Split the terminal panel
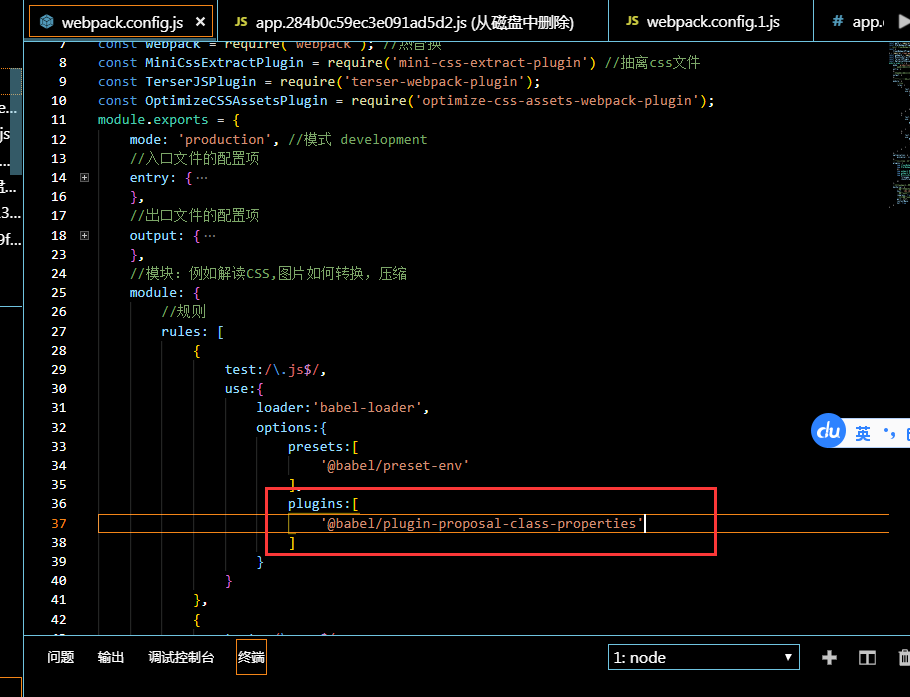The height and width of the screenshot is (697, 910). coord(867,658)
